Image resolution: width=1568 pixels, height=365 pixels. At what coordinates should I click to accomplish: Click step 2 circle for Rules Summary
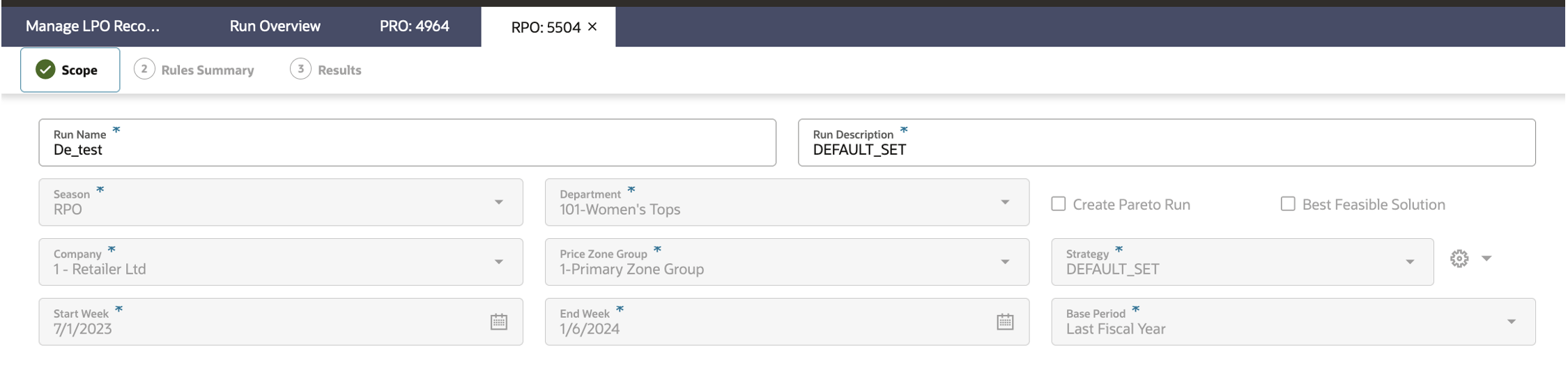144,69
